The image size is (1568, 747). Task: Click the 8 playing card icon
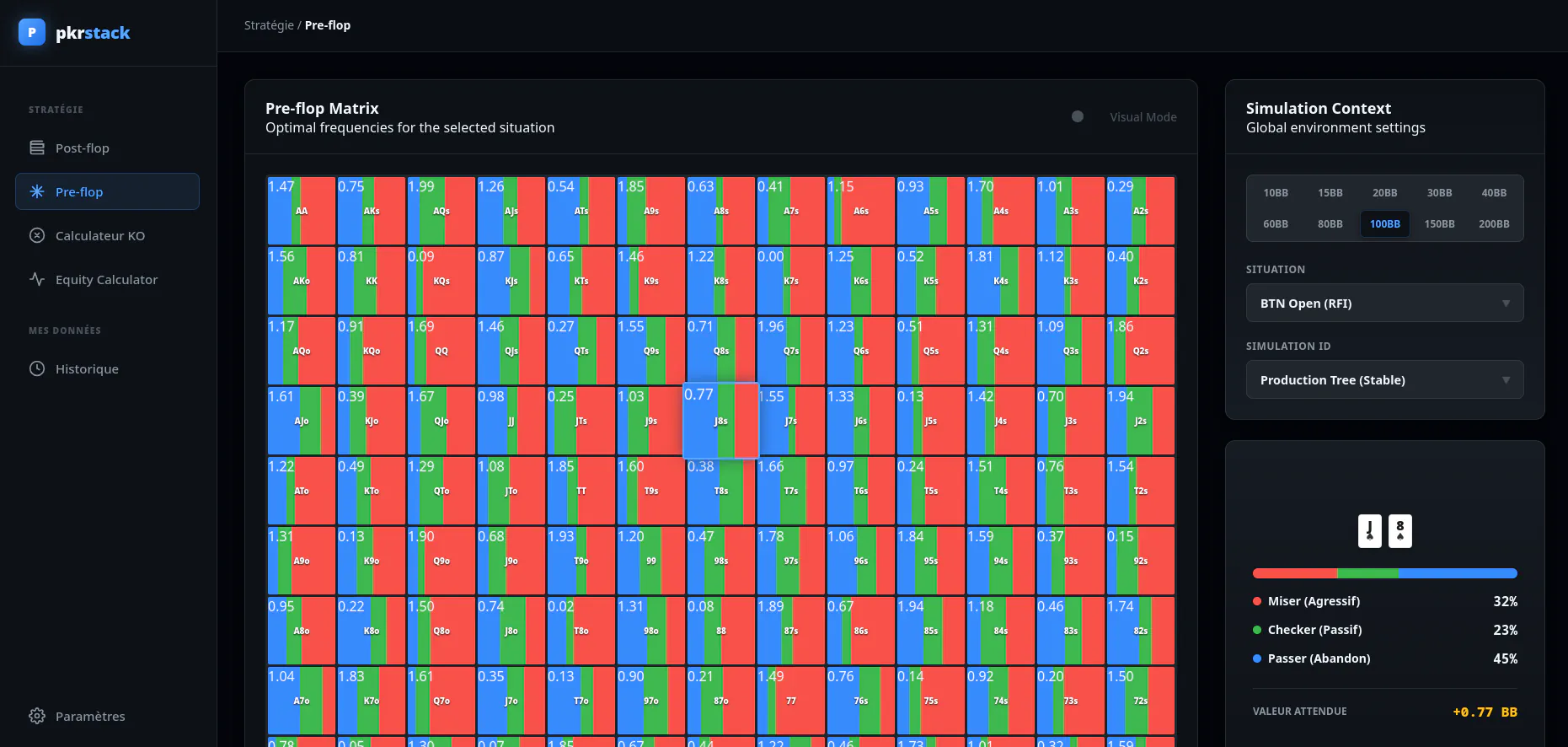[x=1400, y=531]
